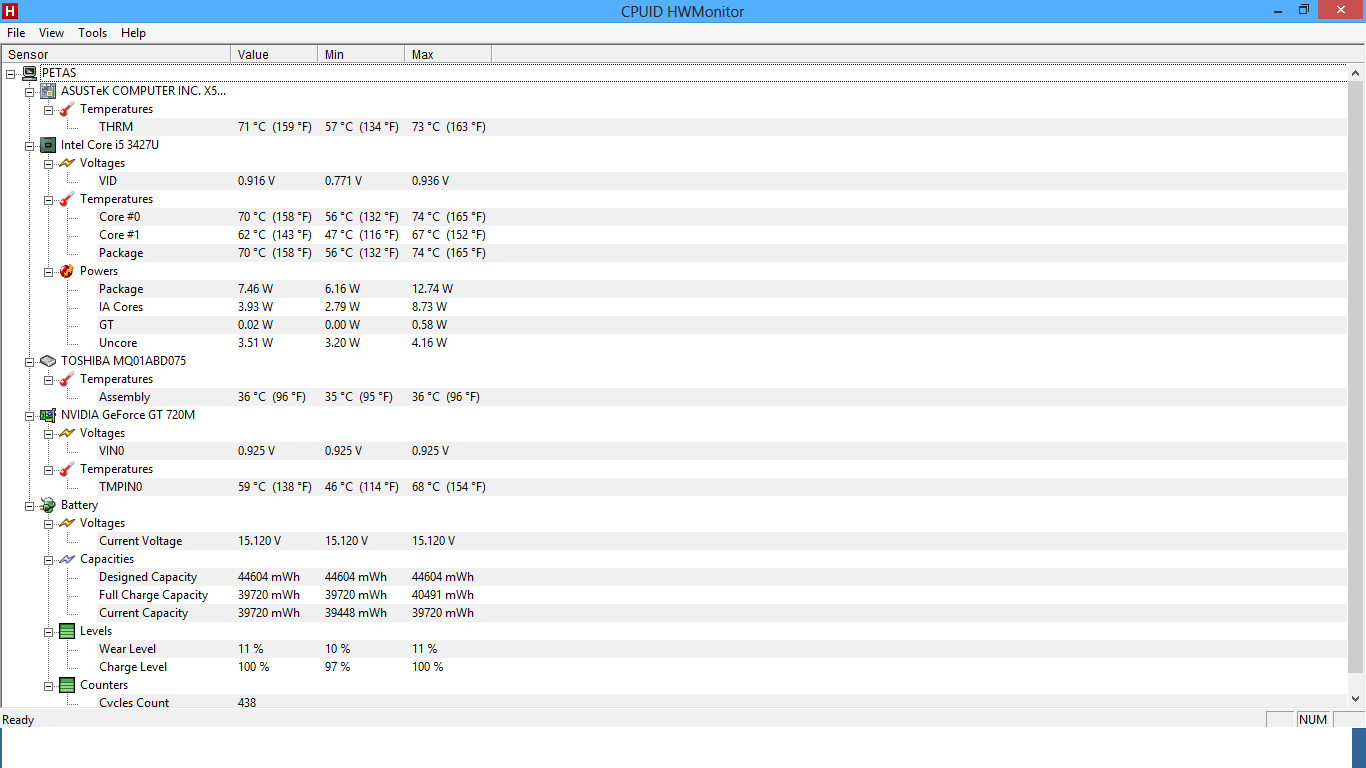The image size is (1366, 768).
Task: Click the Battery icon in the tree
Action: pos(48,505)
